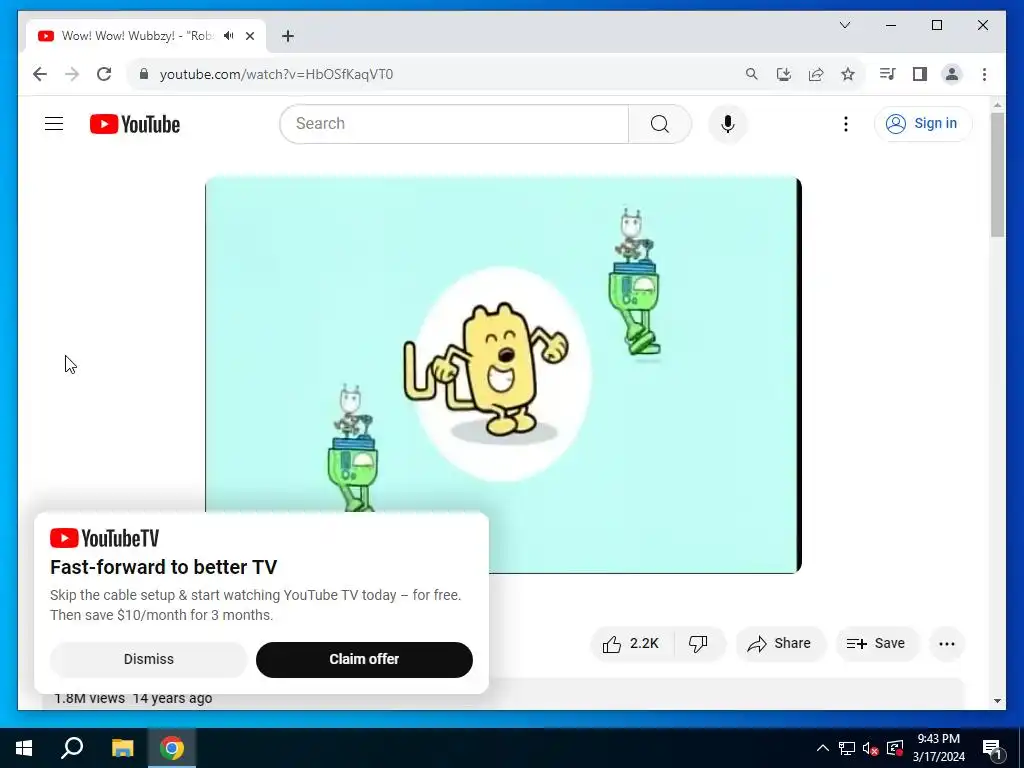Bookmark this tab with star icon
This screenshot has height=768, width=1024.
click(x=848, y=74)
